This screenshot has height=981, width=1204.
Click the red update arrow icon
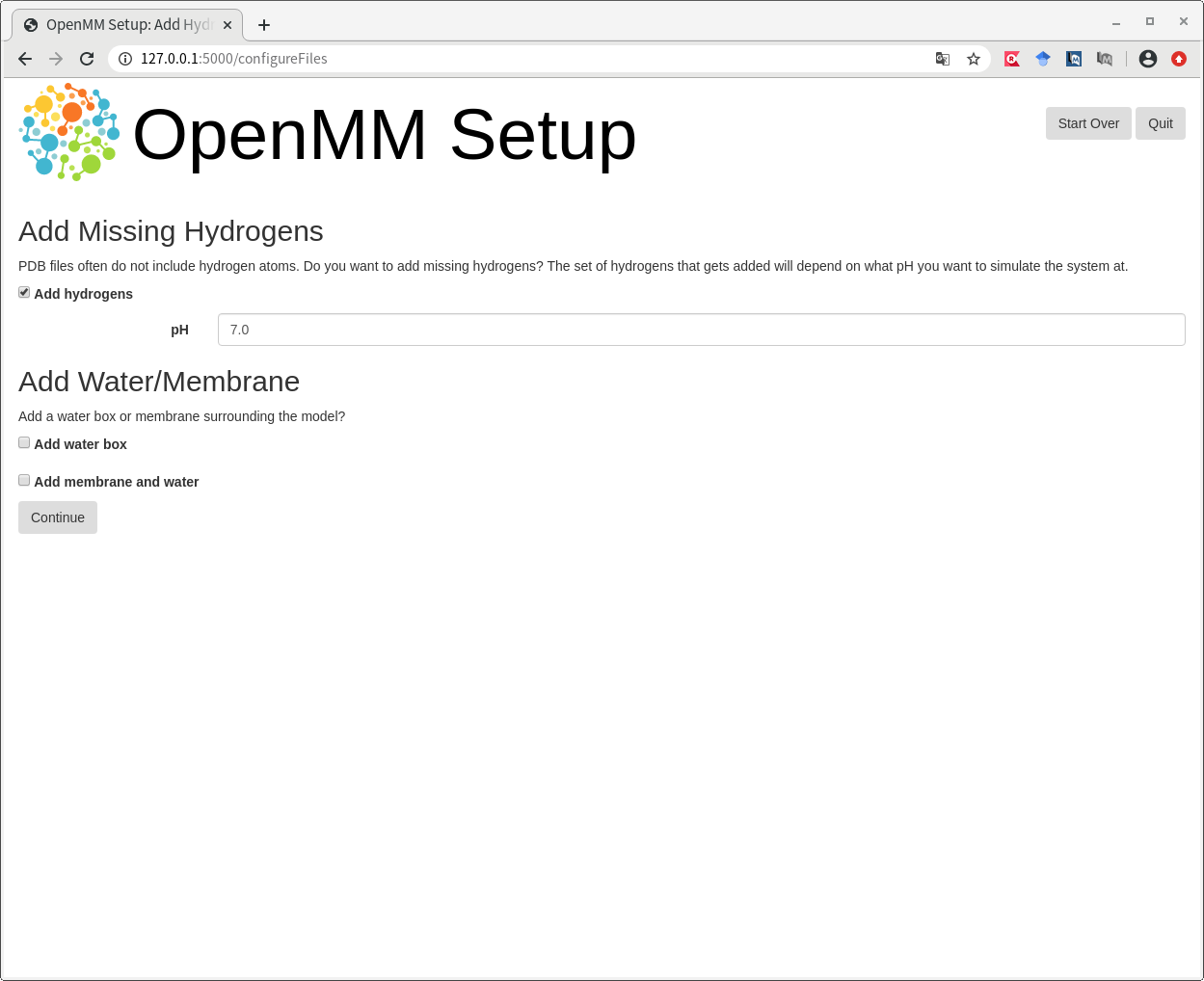1178,59
